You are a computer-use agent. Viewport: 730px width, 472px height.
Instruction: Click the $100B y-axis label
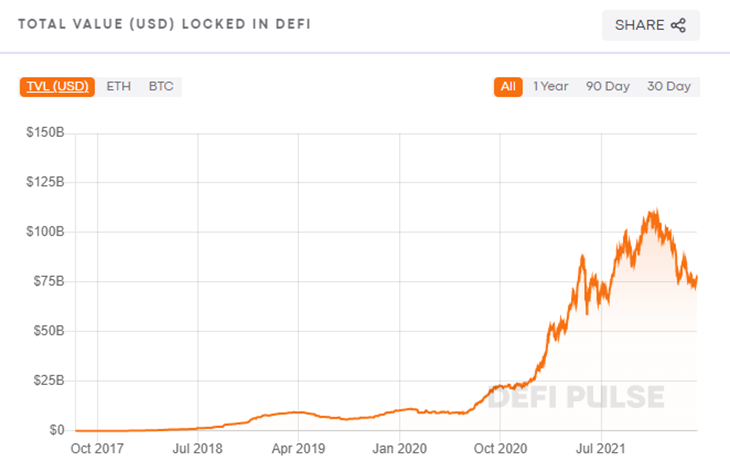click(45, 231)
